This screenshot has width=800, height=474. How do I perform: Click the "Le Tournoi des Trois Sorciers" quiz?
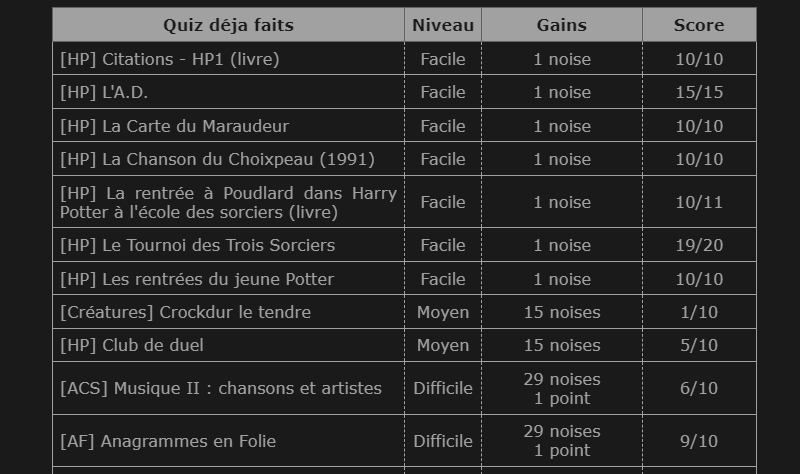pyautogui.click(x=198, y=245)
